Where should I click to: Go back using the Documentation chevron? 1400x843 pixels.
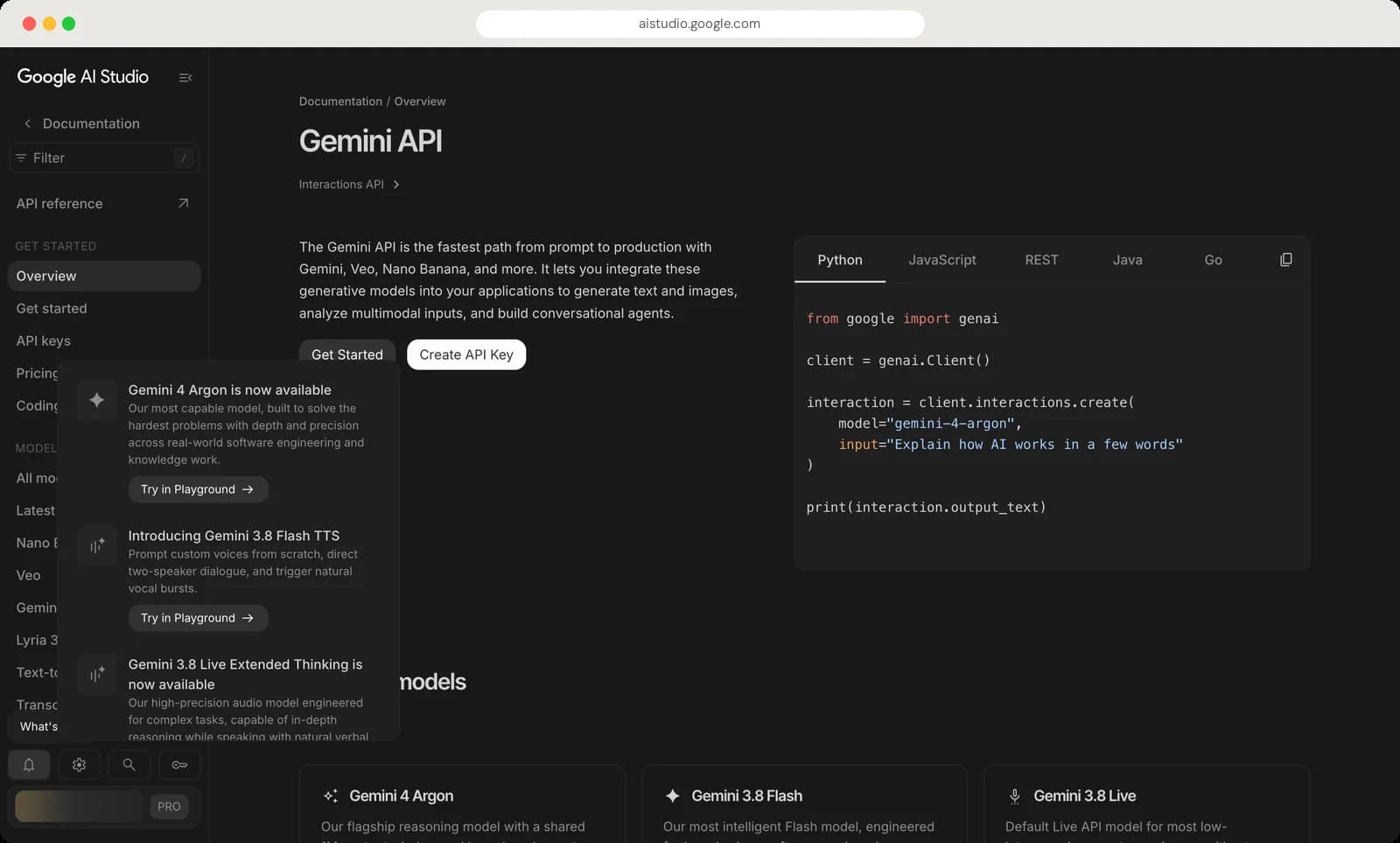click(27, 123)
